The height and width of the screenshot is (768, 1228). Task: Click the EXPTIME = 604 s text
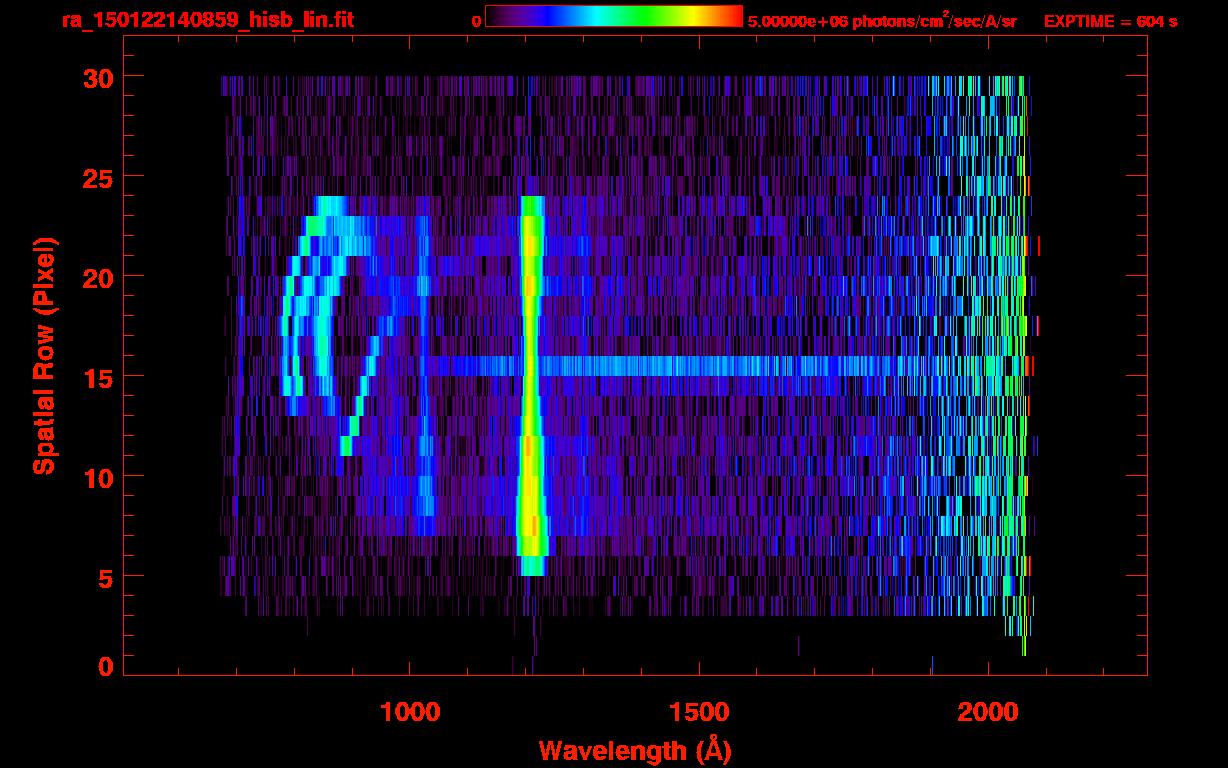point(1110,21)
